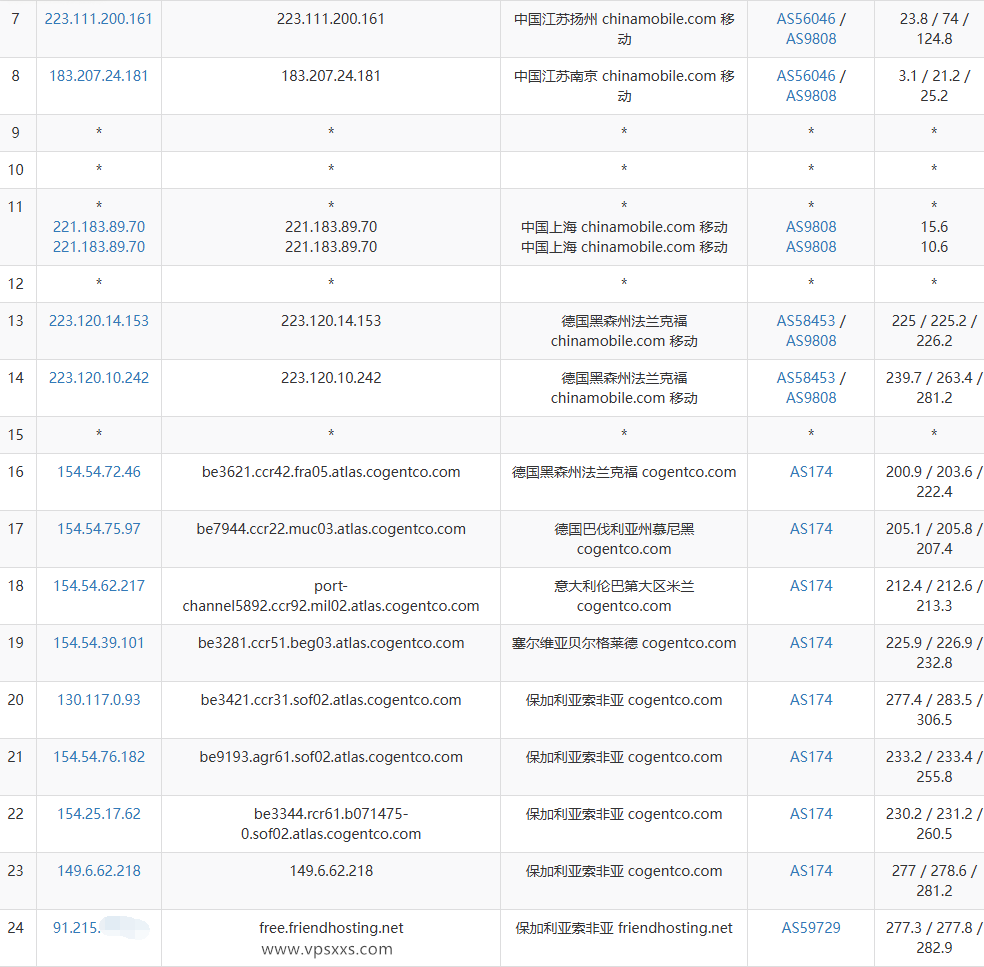Screen dimensions: 984x967
Task: Click AS174 in hop 23 row
Action: coord(811,871)
